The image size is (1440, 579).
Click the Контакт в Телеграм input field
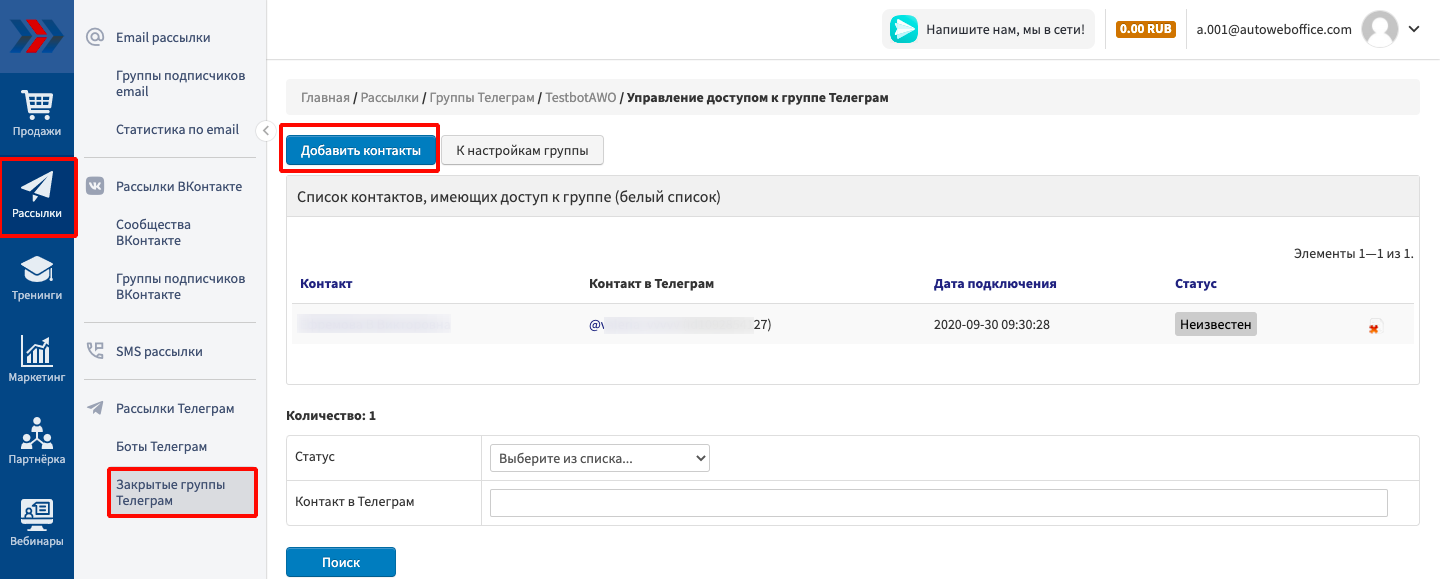pos(938,502)
